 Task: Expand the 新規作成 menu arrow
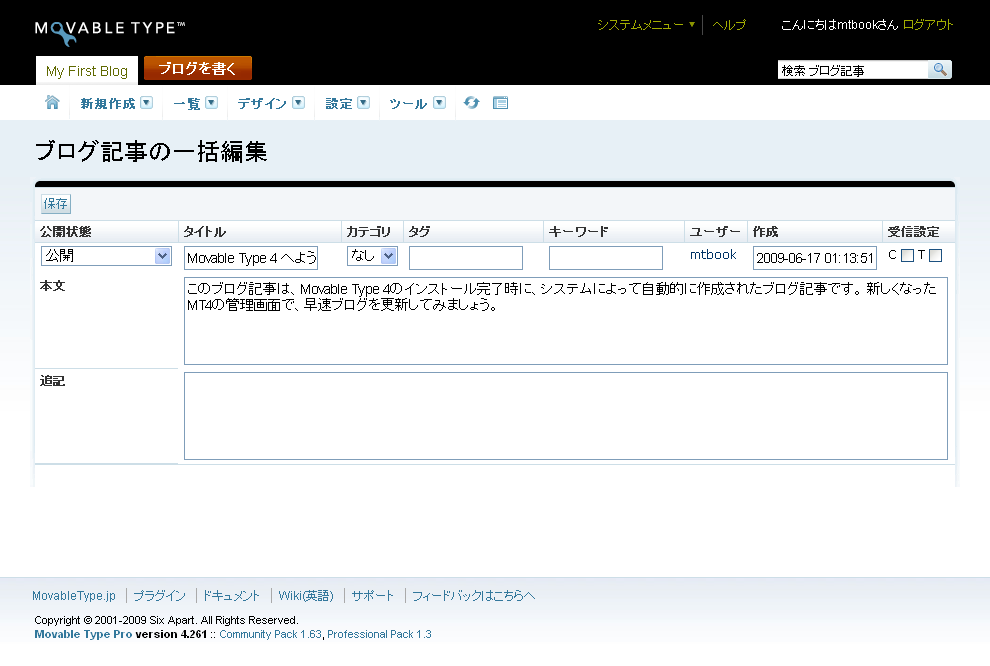coord(146,103)
